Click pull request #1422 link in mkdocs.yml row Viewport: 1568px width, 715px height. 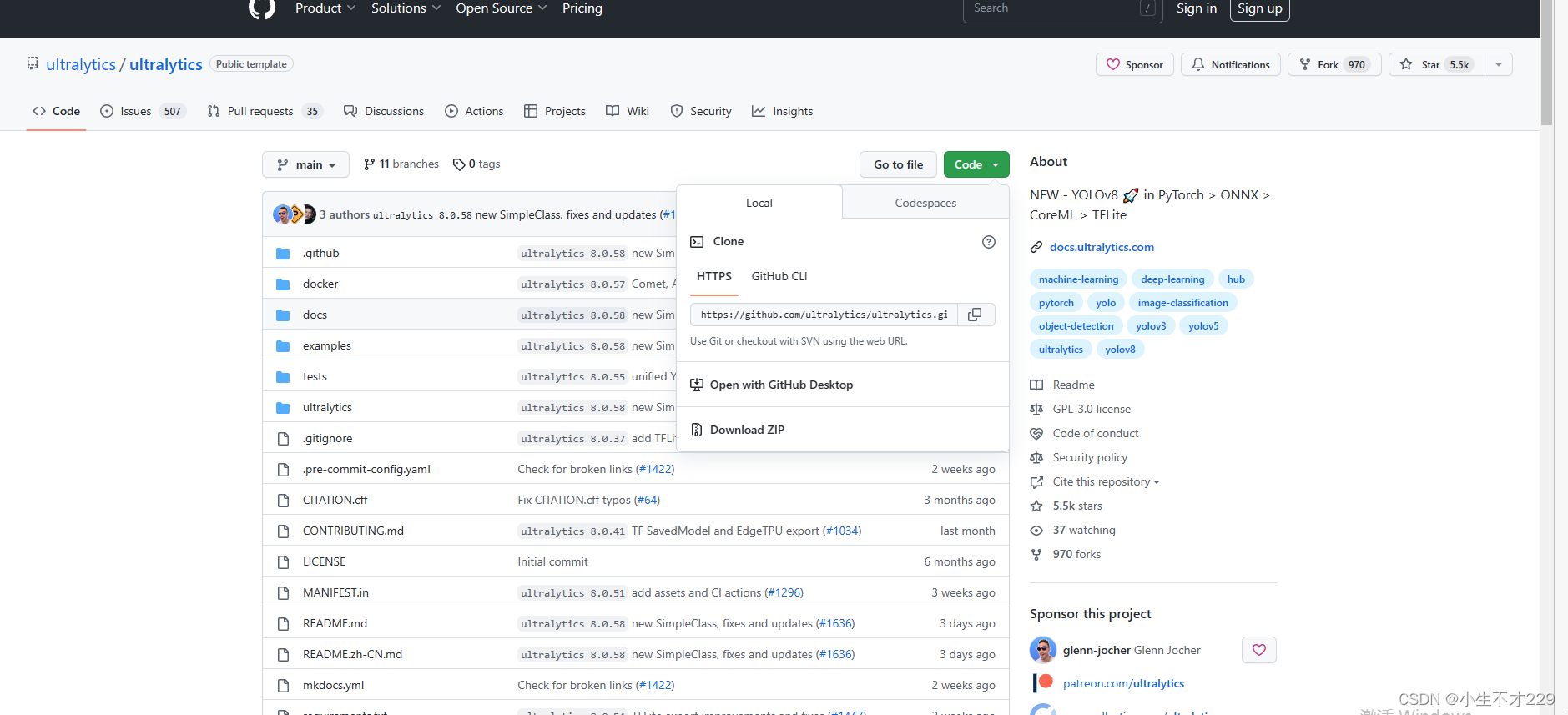pyautogui.click(x=655, y=686)
